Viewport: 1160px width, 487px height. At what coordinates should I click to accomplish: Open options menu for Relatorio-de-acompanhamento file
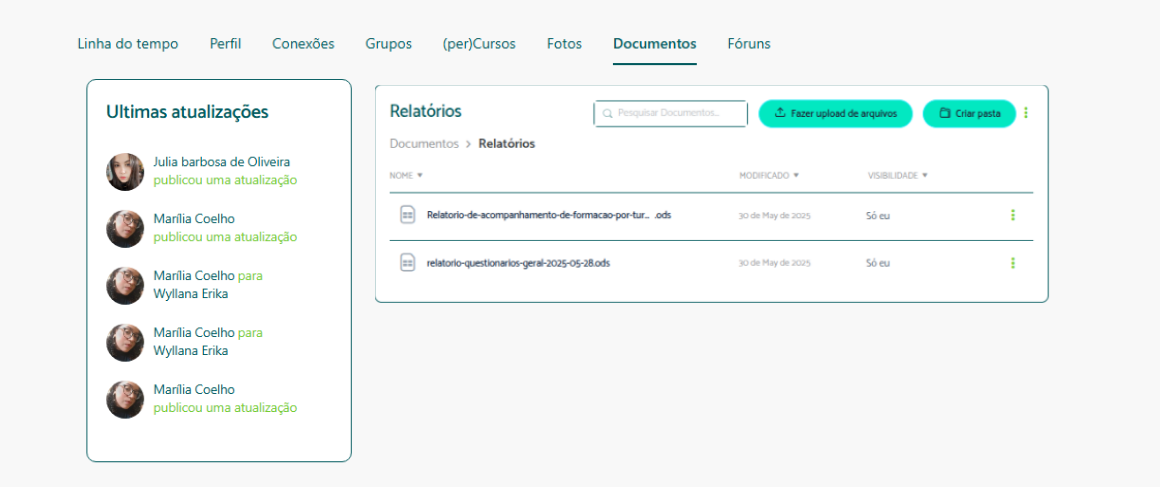(x=1012, y=215)
